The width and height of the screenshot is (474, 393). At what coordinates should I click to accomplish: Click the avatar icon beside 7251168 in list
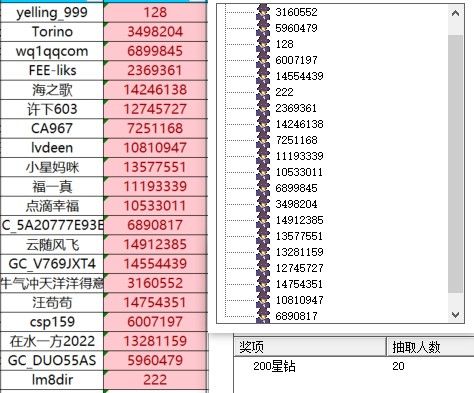click(x=263, y=140)
